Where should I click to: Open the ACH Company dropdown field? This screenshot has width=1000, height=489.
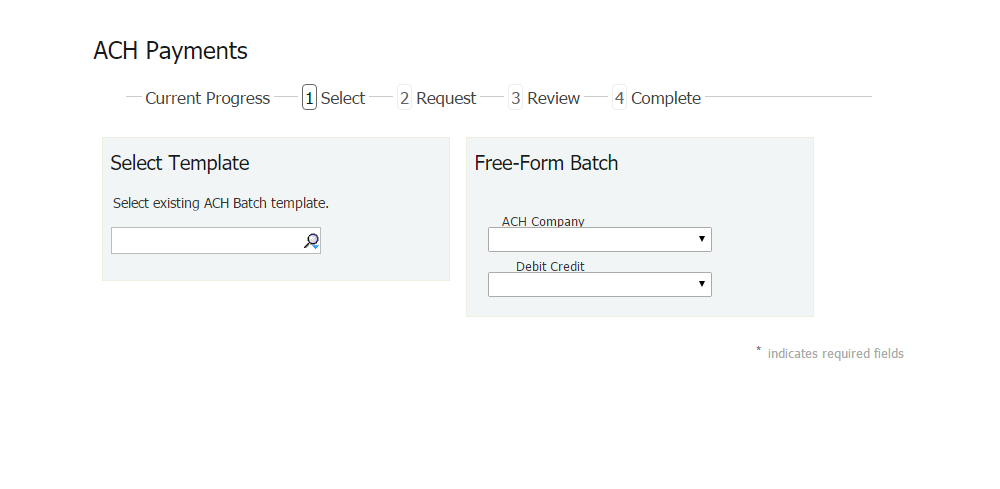coord(590,240)
